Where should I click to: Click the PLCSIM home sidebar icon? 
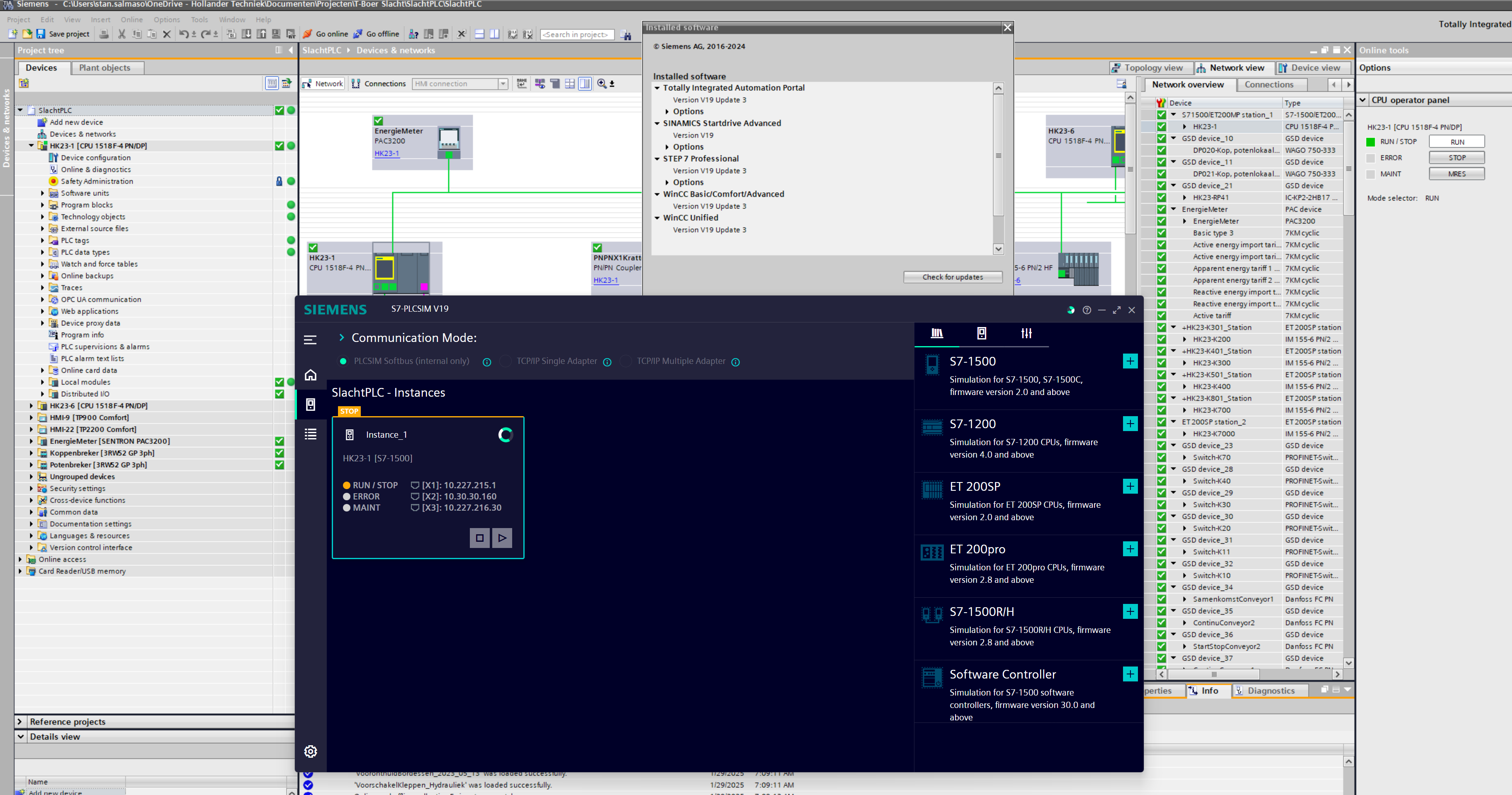pyautogui.click(x=311, y=375)
